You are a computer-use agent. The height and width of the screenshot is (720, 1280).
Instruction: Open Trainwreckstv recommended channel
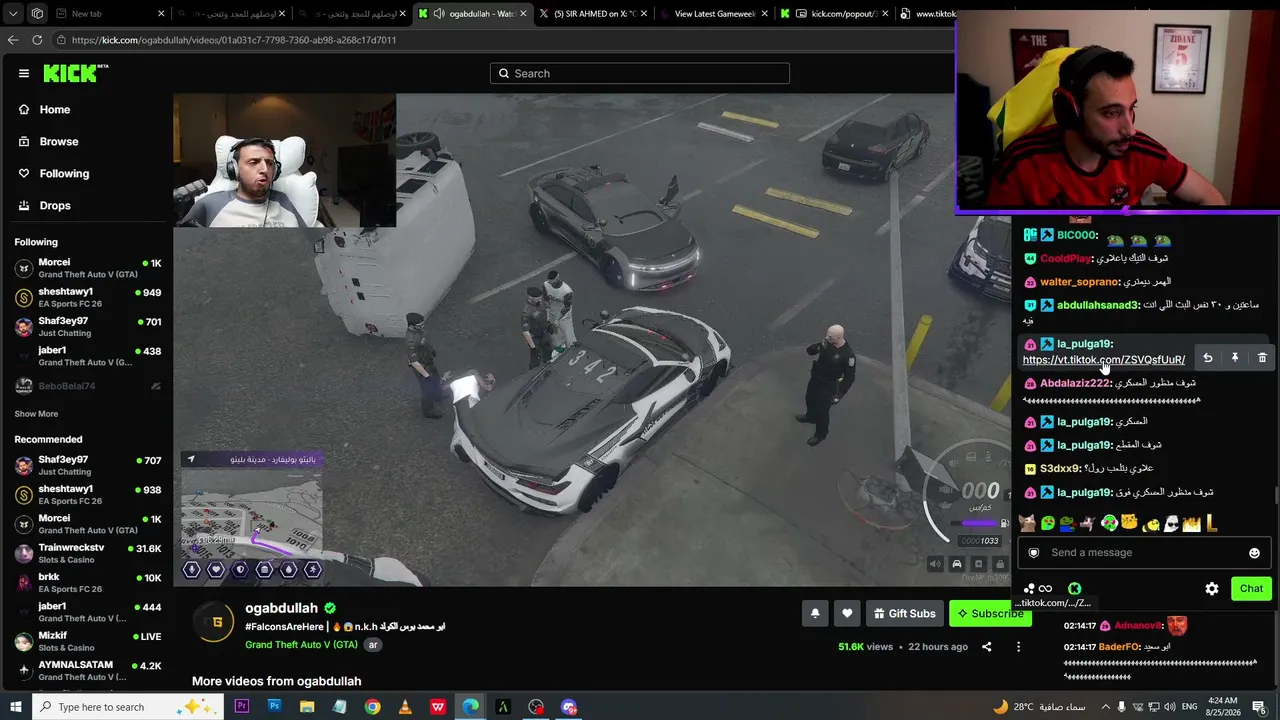pyautogui.click(x=88, y=553)
